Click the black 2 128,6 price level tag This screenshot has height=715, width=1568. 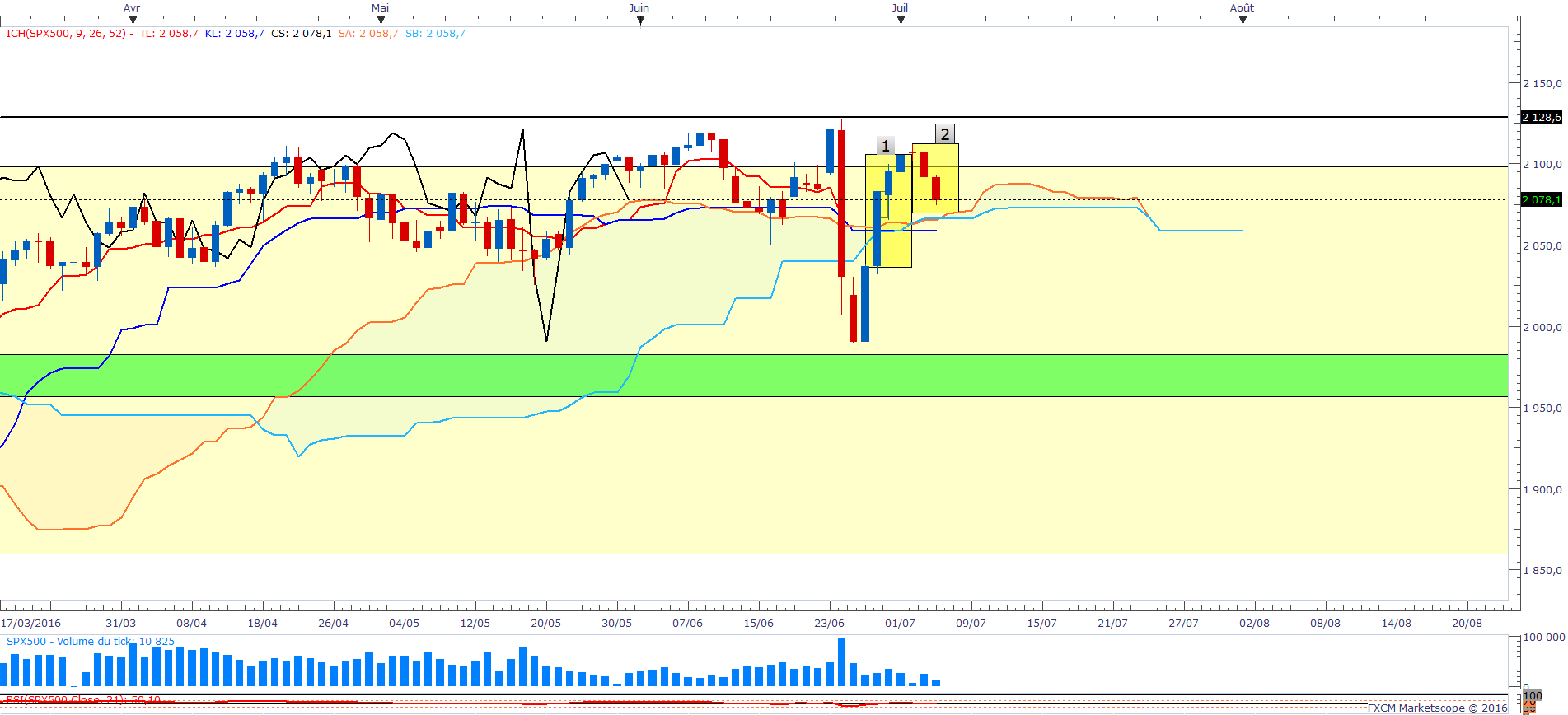[1541, 118]
